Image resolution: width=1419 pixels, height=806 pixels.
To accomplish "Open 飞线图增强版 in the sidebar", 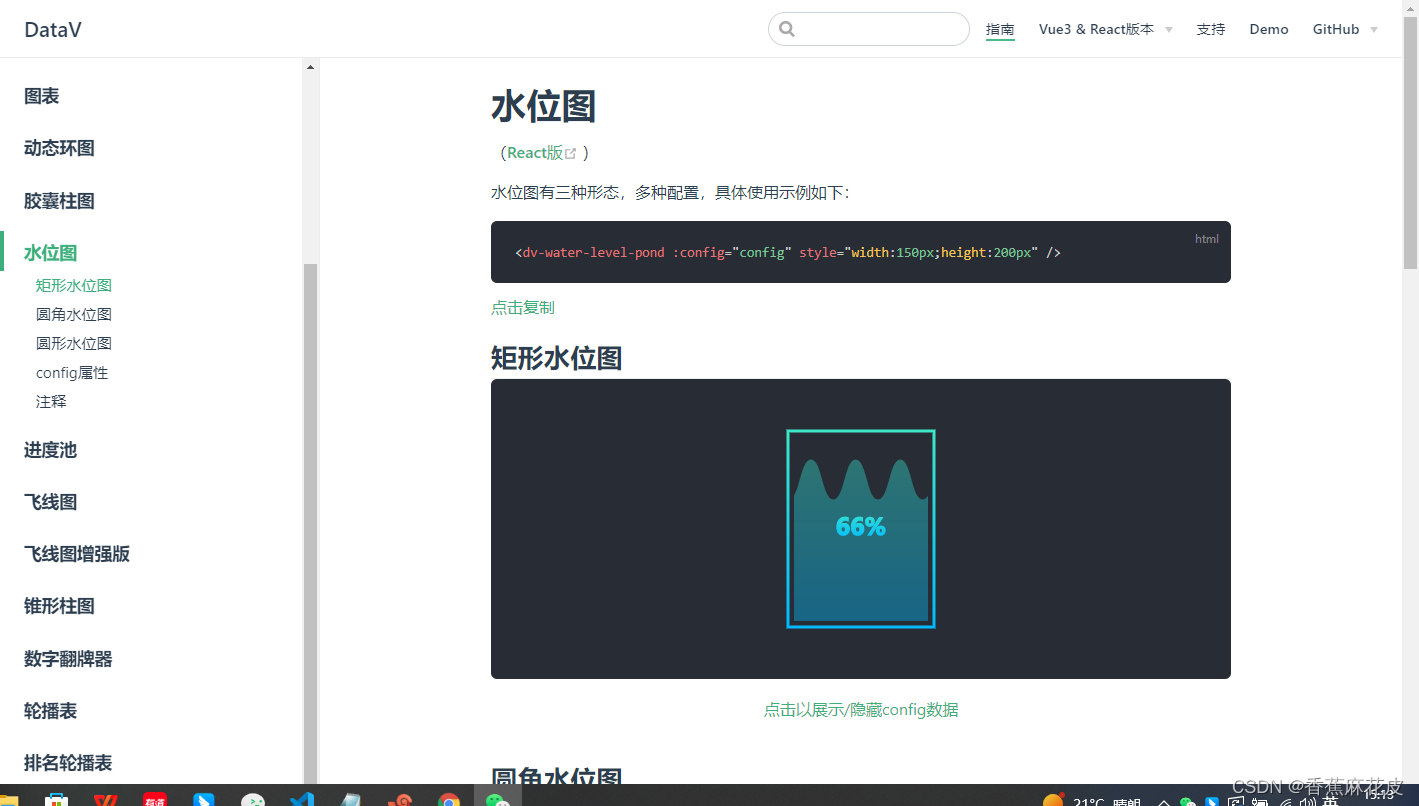I will pos(77,554).
